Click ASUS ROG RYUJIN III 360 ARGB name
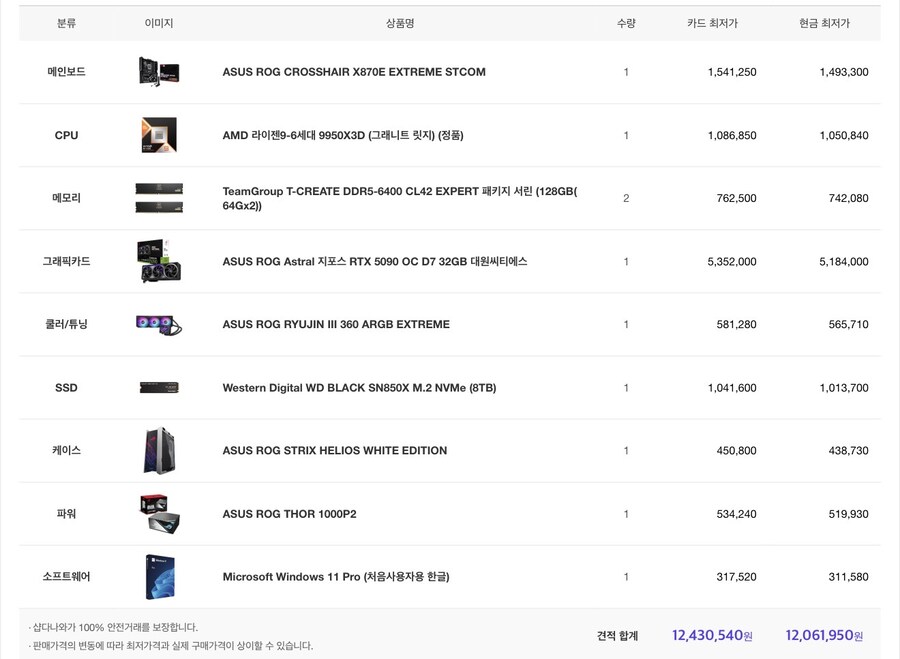This screenshot has width=900, height=659. (336, 324)
